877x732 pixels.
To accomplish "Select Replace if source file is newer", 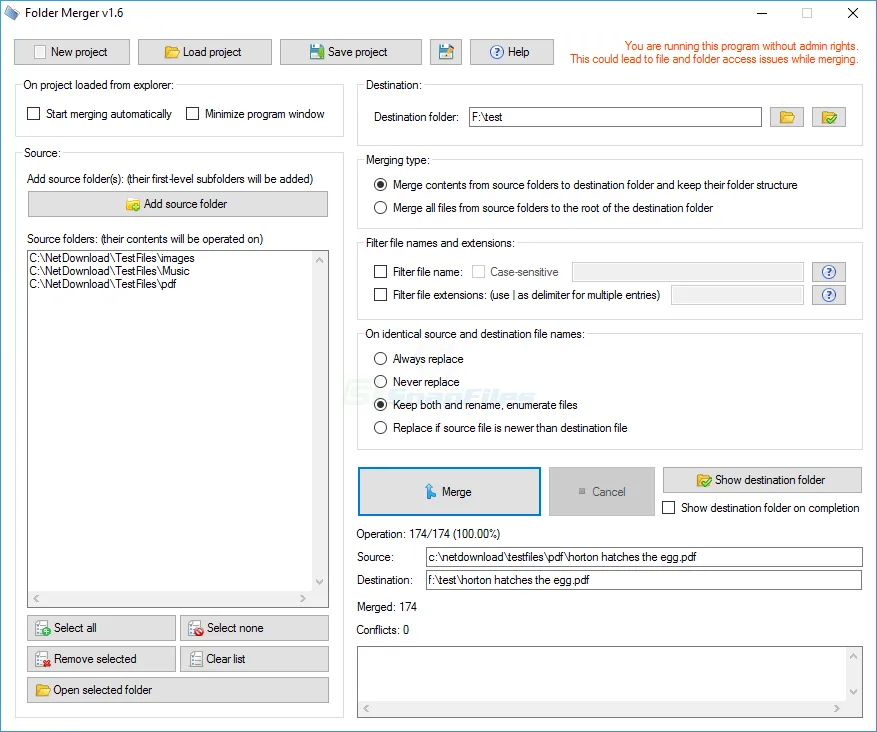I will (x=380, y=428).
